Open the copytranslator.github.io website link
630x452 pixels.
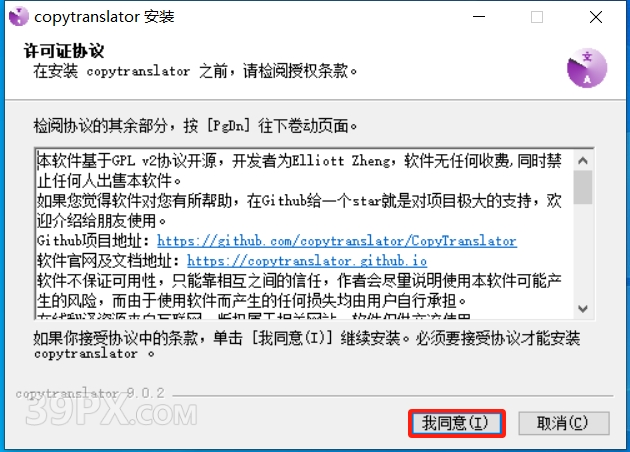click(x=307, y=261)
